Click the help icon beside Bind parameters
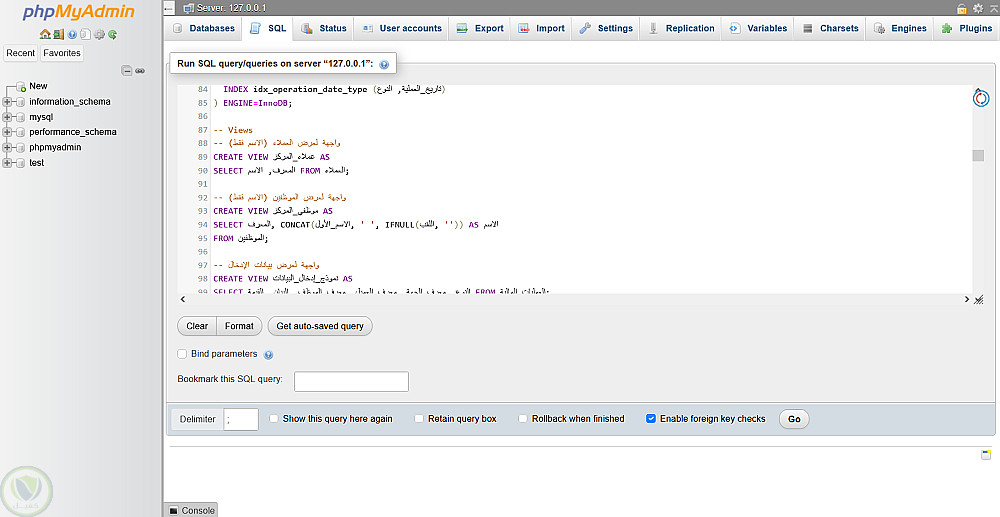The height and width of the screenshot is (517, 1000). (268, 355)
